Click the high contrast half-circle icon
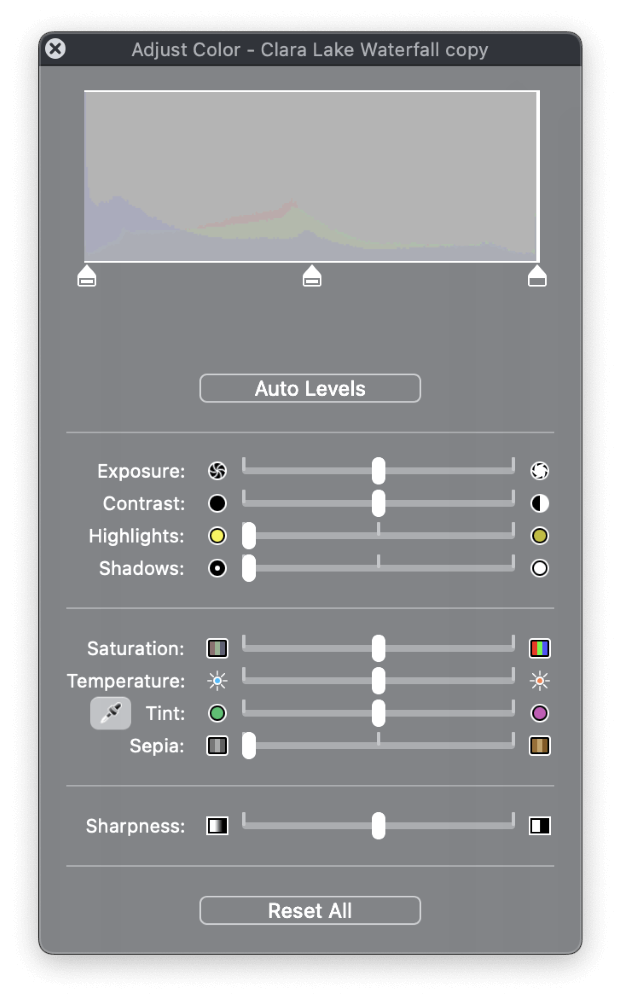 pyautogui.click(x=539, y=503)
